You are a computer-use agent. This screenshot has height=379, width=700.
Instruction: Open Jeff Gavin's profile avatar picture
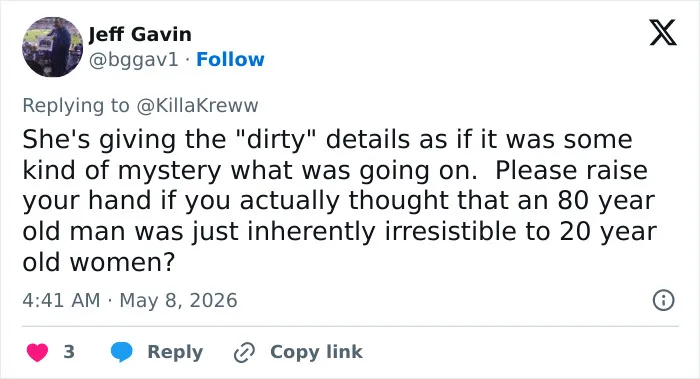[x=52, y=47]
